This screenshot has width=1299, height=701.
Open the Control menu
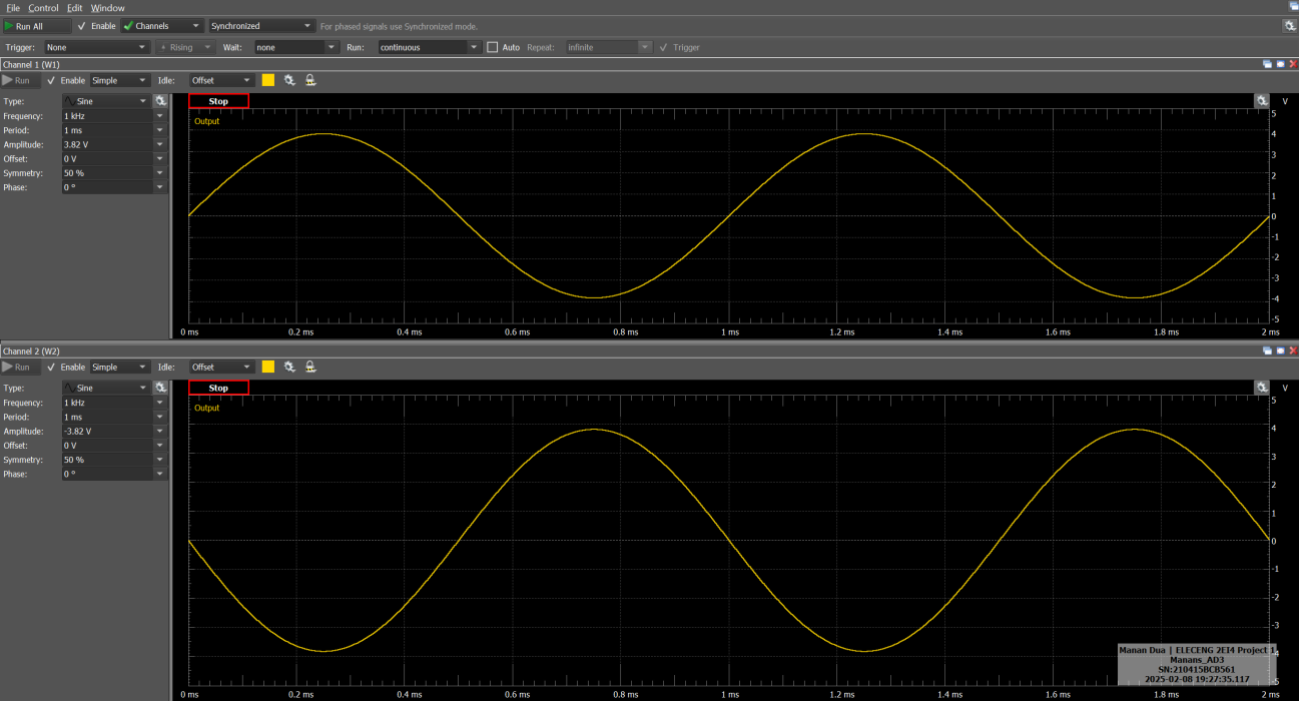coord(43,8)
